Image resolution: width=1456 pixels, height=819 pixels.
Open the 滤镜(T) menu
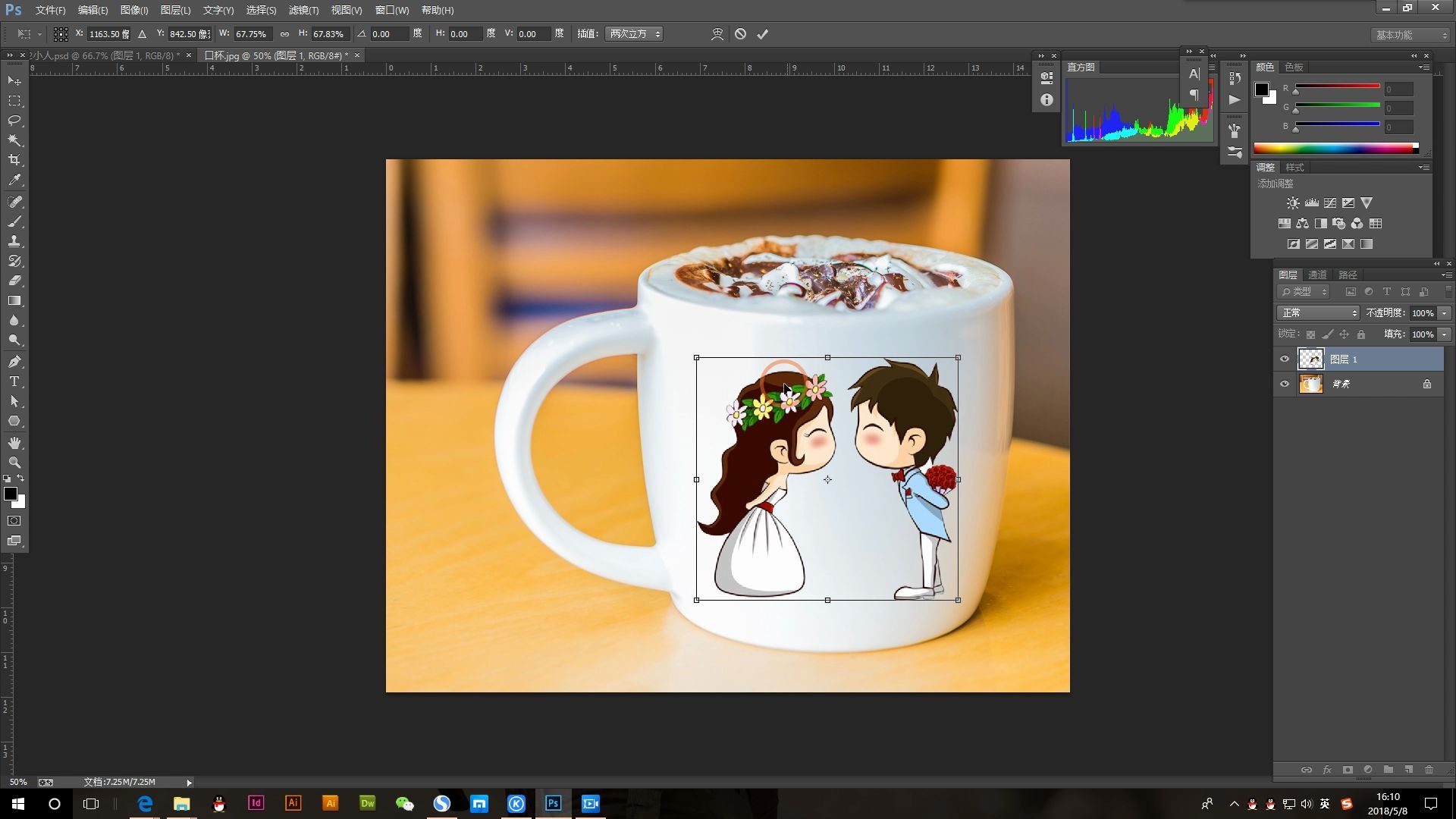(303, 11)
